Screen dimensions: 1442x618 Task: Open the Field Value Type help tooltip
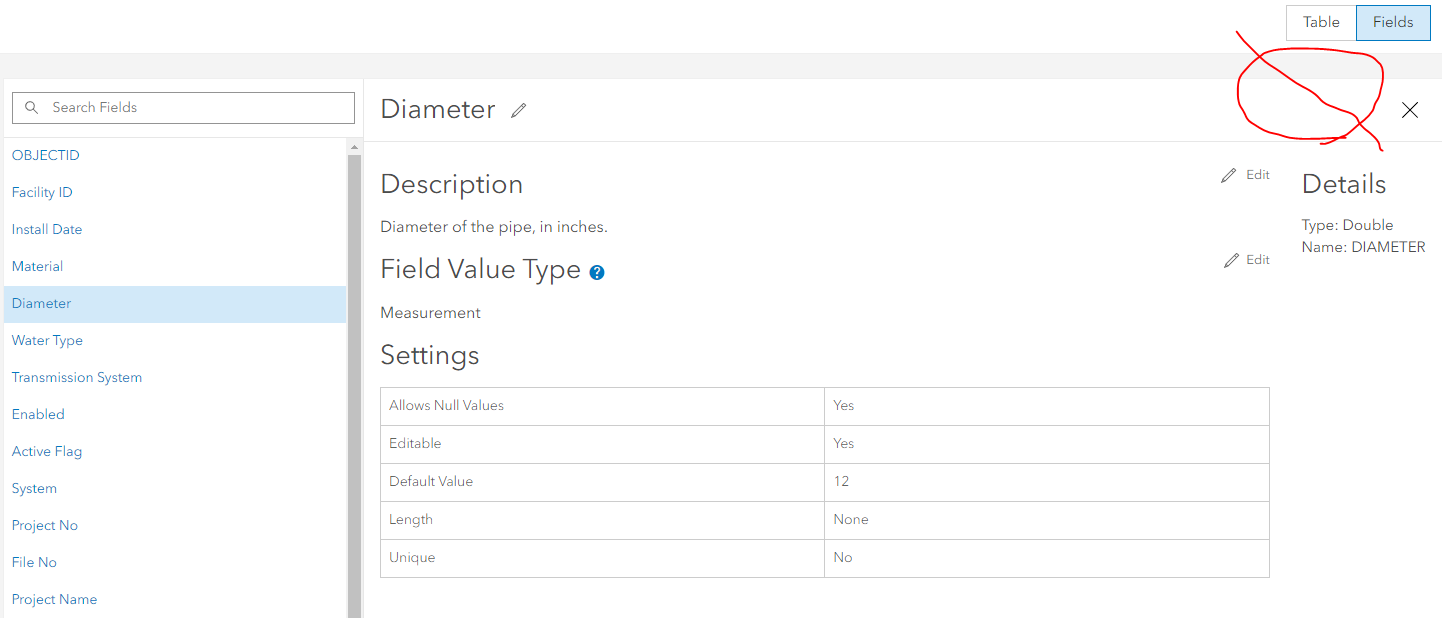click(x=596, y=271)
